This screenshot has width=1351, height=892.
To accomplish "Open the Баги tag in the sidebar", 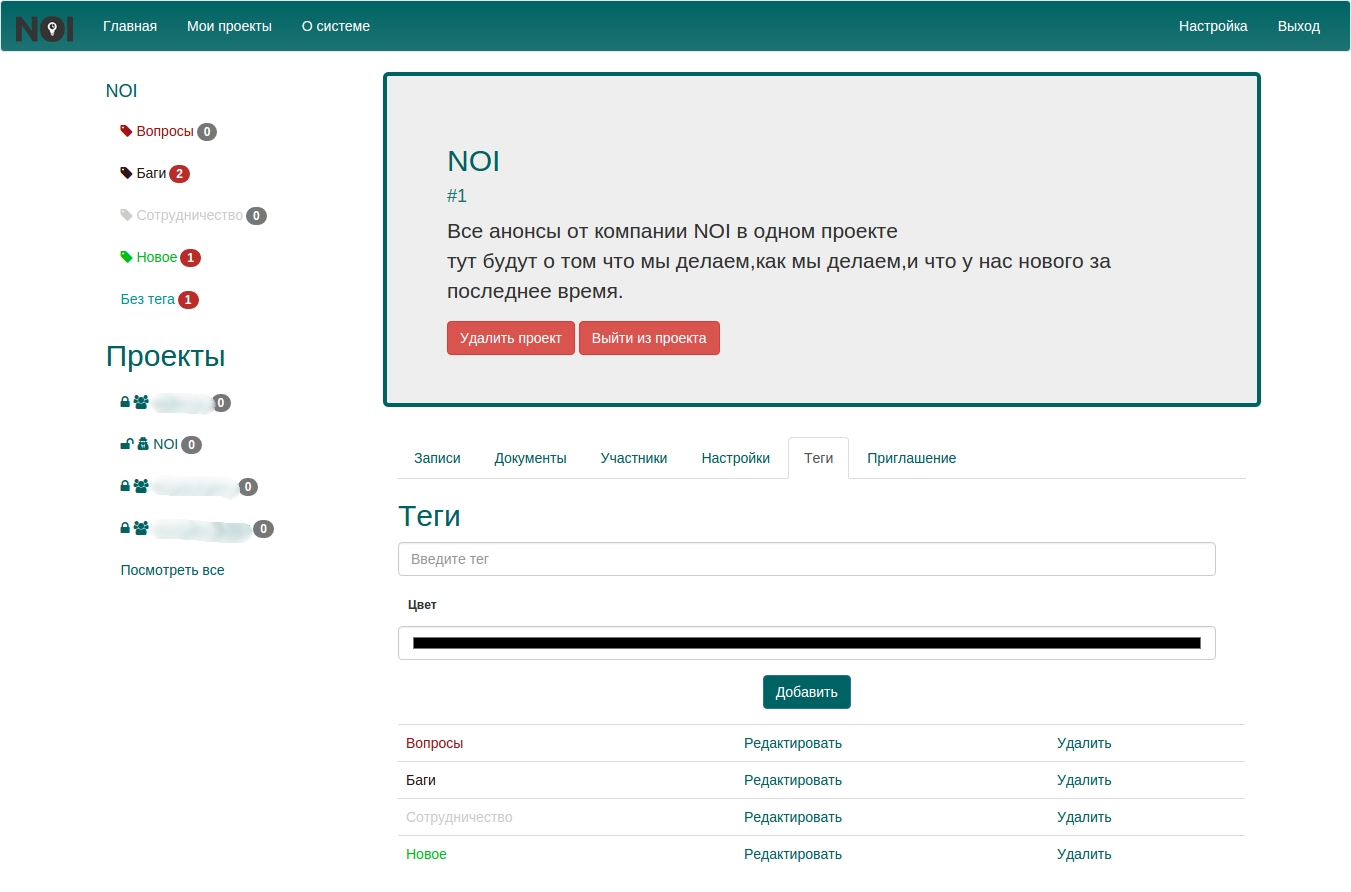I will pyautogui.click(x=151, y=173).
